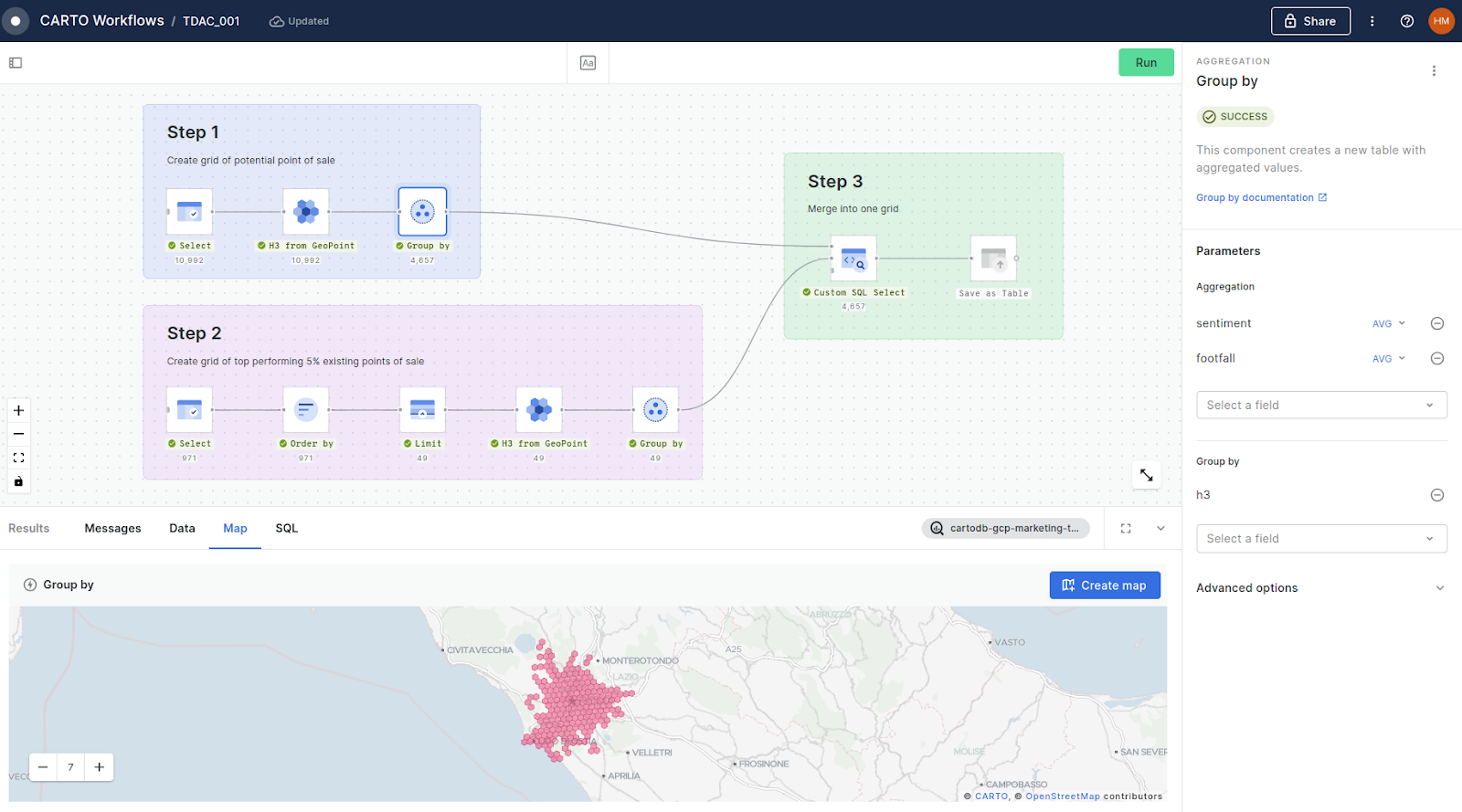1462x812 pixels.
Task: Increase map zoom with plus button
Action: pos(100,767)
